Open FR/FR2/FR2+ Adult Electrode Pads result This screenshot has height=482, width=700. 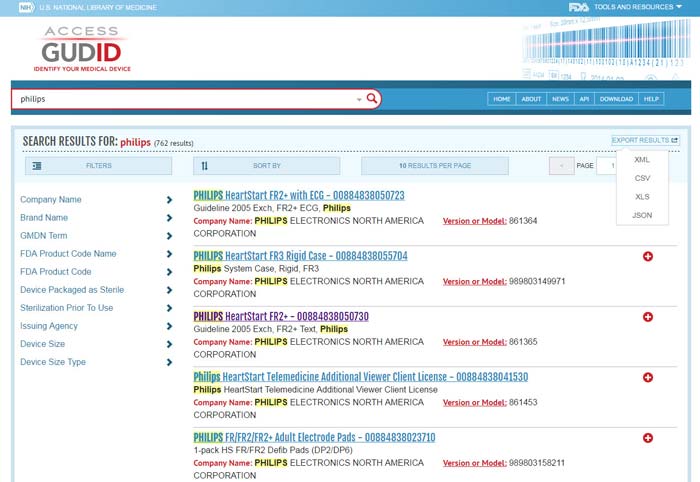[x=314, y=437]
